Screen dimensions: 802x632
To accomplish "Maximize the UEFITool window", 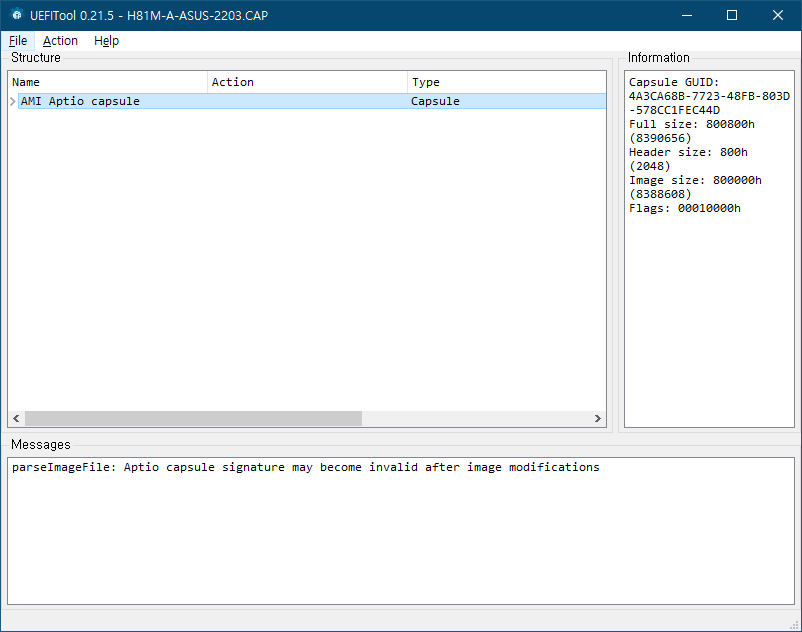I will click(x=732, y=15).
